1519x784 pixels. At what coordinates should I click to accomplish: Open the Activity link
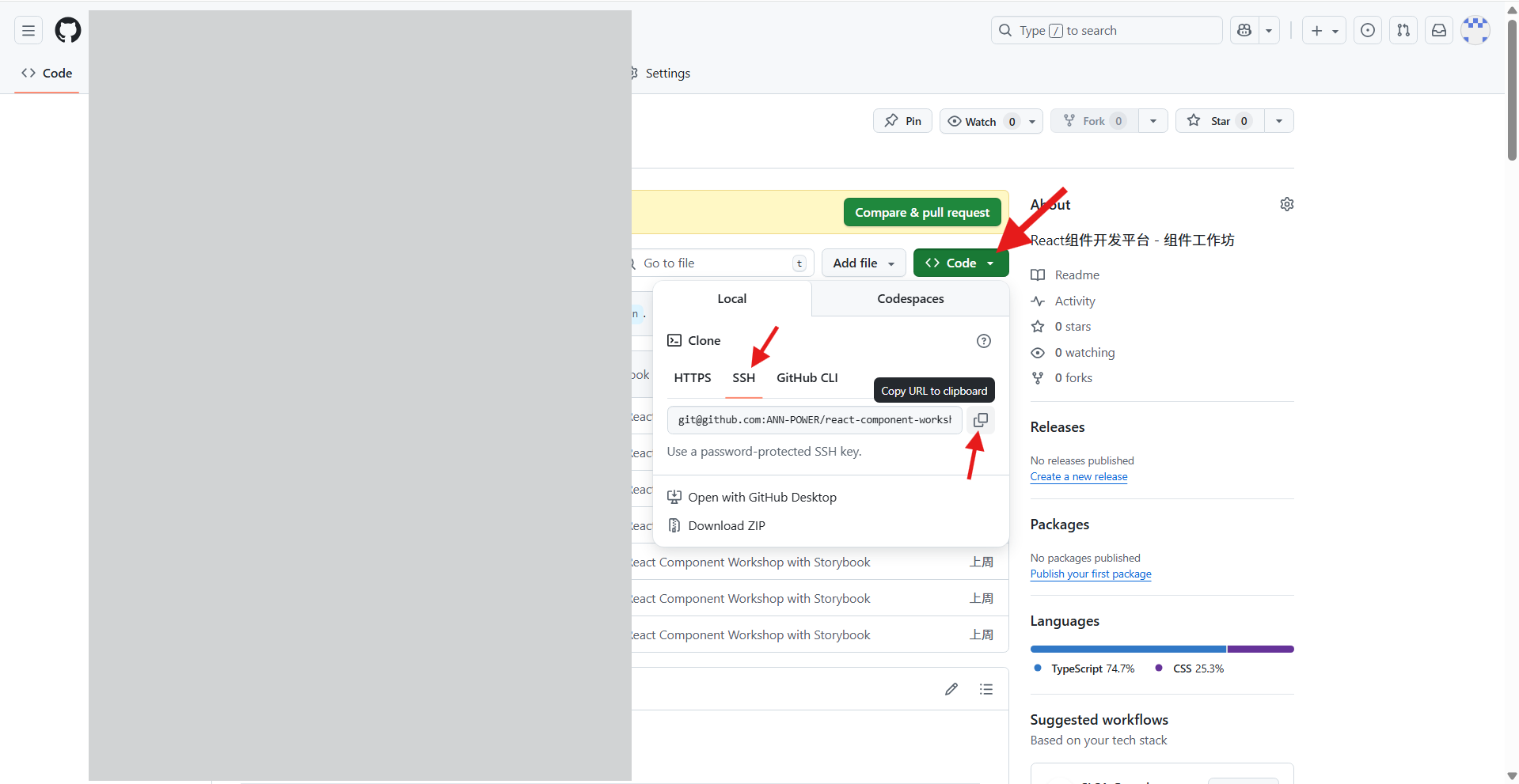pyautogui.click(x=1063, y=301)
